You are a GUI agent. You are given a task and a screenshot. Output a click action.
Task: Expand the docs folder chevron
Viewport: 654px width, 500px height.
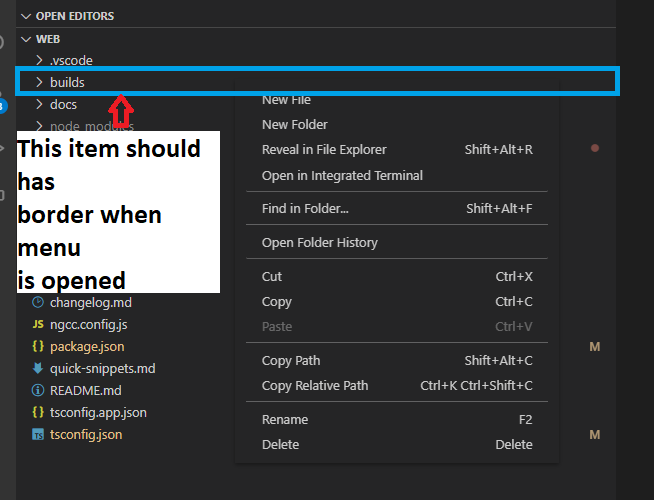tap(39, 104)
